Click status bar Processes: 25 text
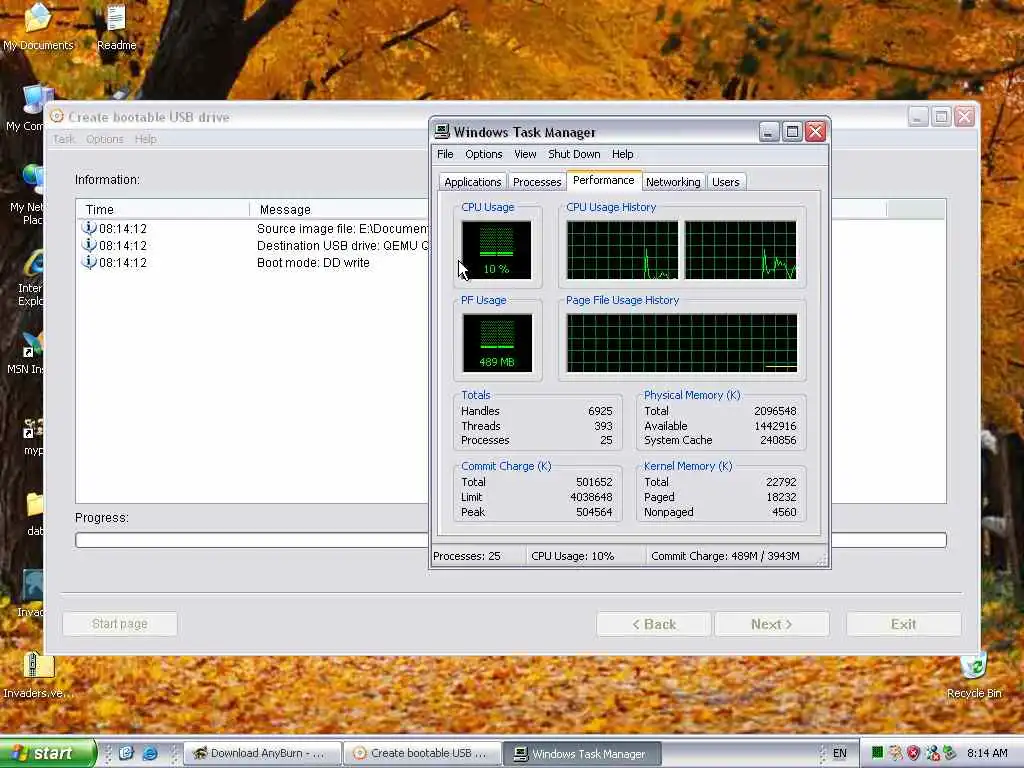 (466, 556)
